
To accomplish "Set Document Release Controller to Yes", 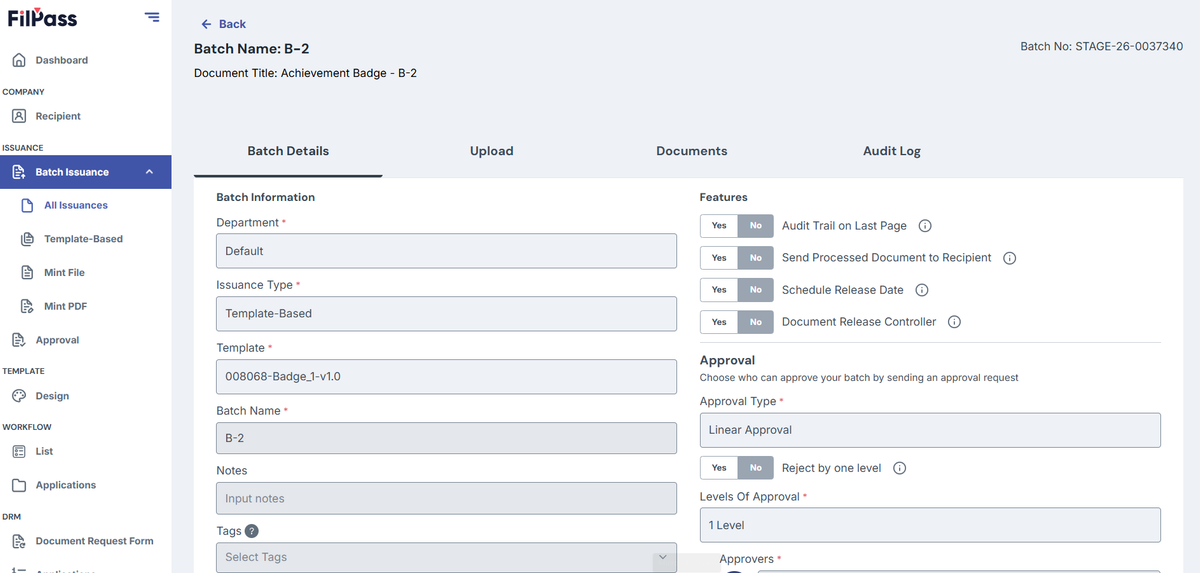I will [x=719, y=322].
